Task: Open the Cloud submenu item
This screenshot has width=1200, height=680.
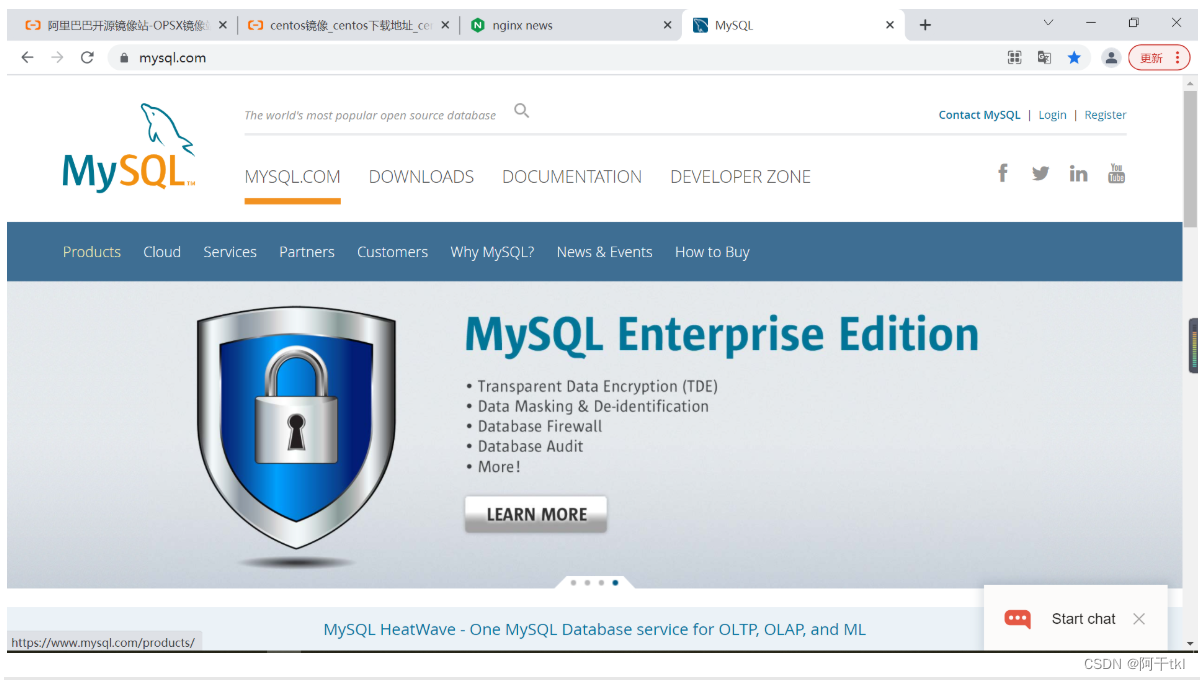Action: (162, 252)
